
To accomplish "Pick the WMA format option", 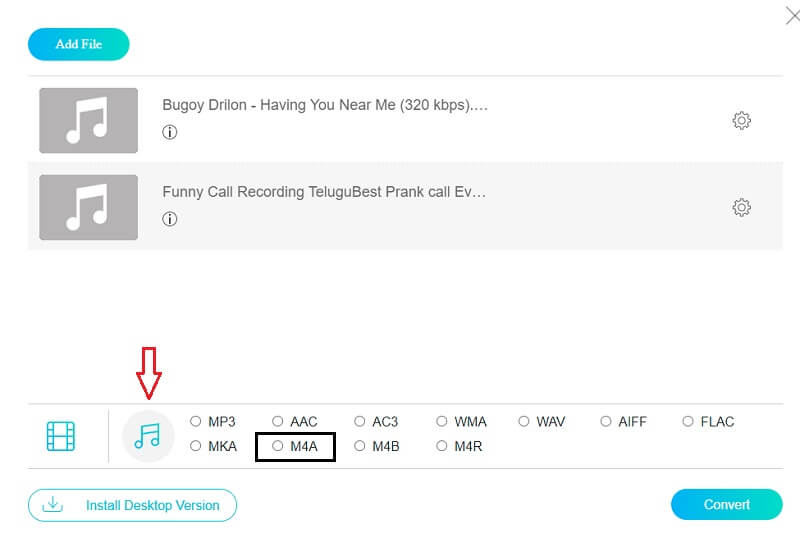I will [442, 422].
